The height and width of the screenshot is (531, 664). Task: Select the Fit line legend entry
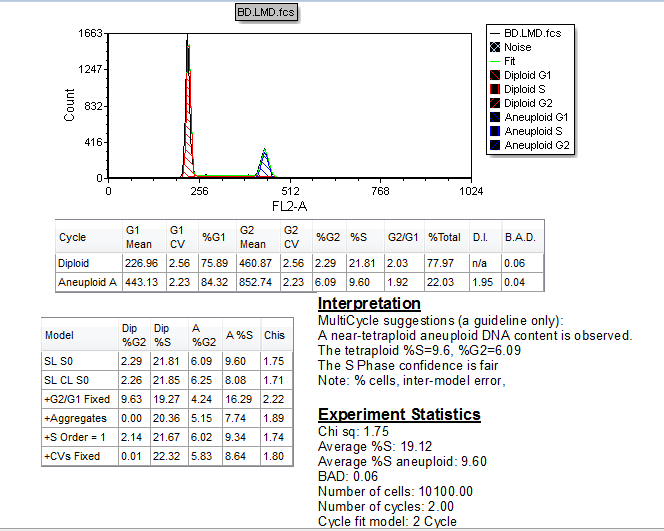click(x=510, y=61)
